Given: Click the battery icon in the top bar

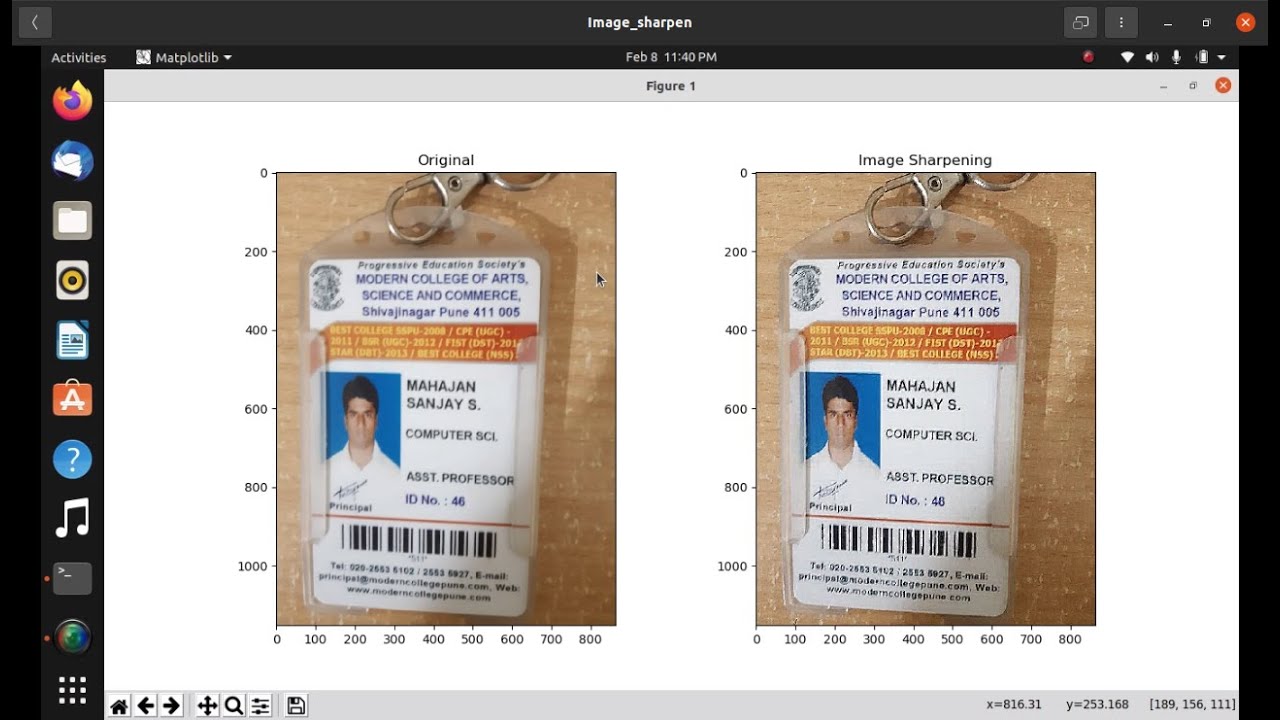Looking at the screenshot, I should [1203, 57].
